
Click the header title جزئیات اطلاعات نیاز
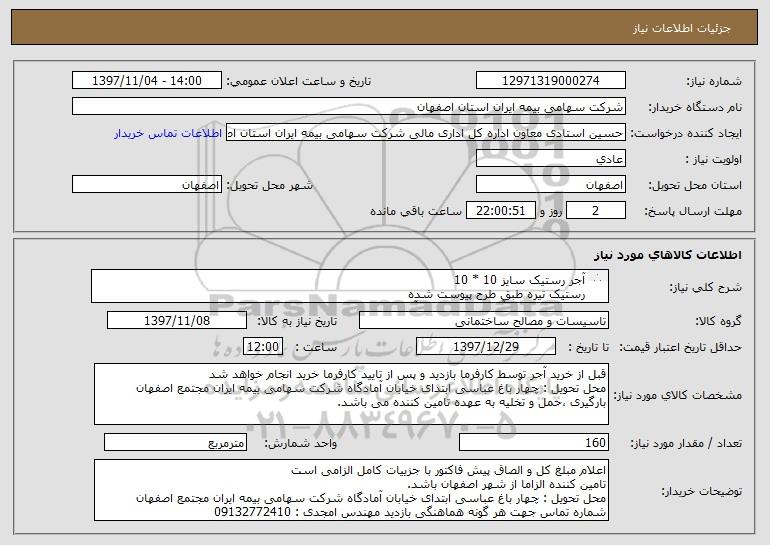[682, 28]
